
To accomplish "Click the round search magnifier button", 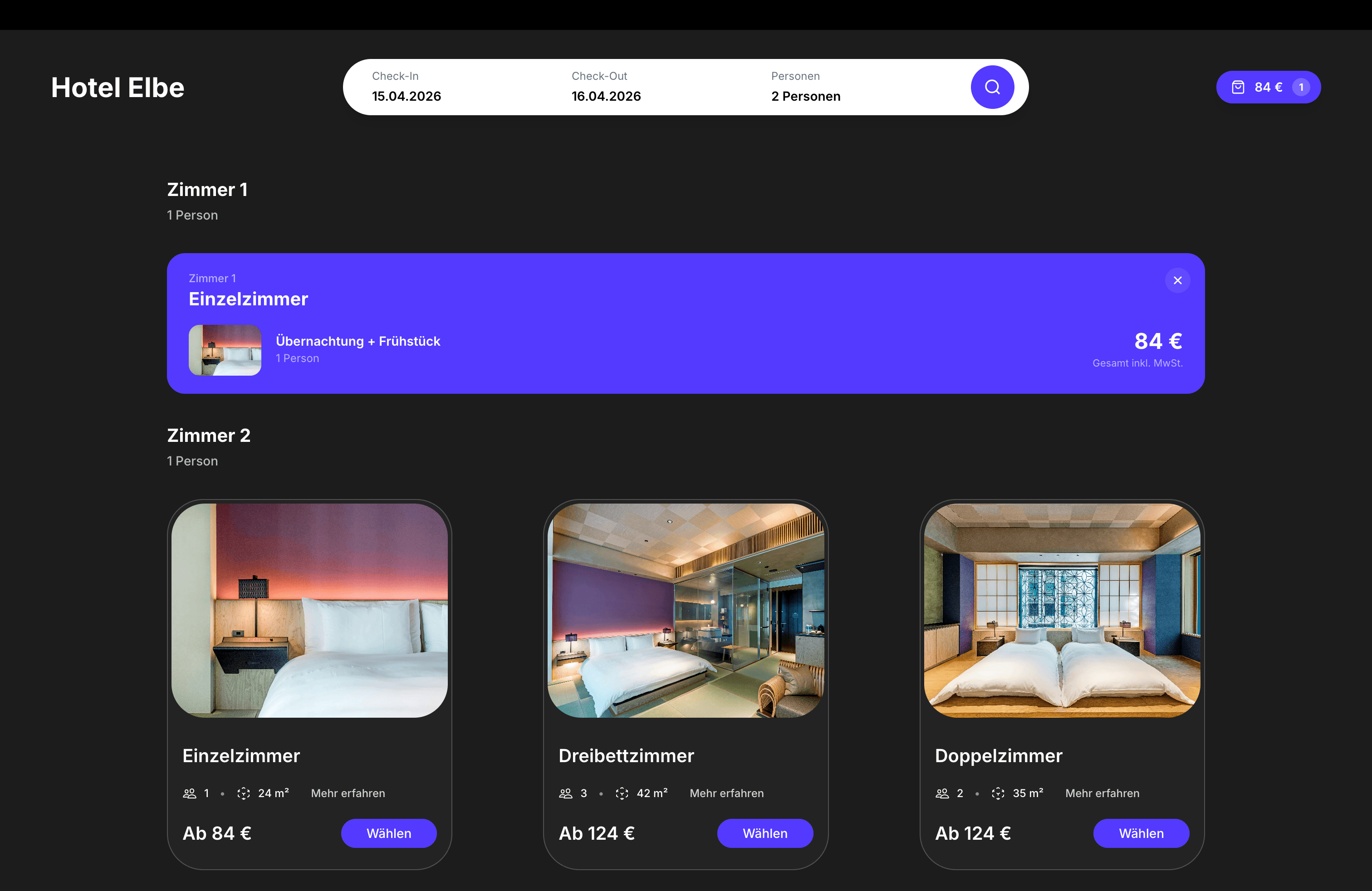I will tap(991, 87).
